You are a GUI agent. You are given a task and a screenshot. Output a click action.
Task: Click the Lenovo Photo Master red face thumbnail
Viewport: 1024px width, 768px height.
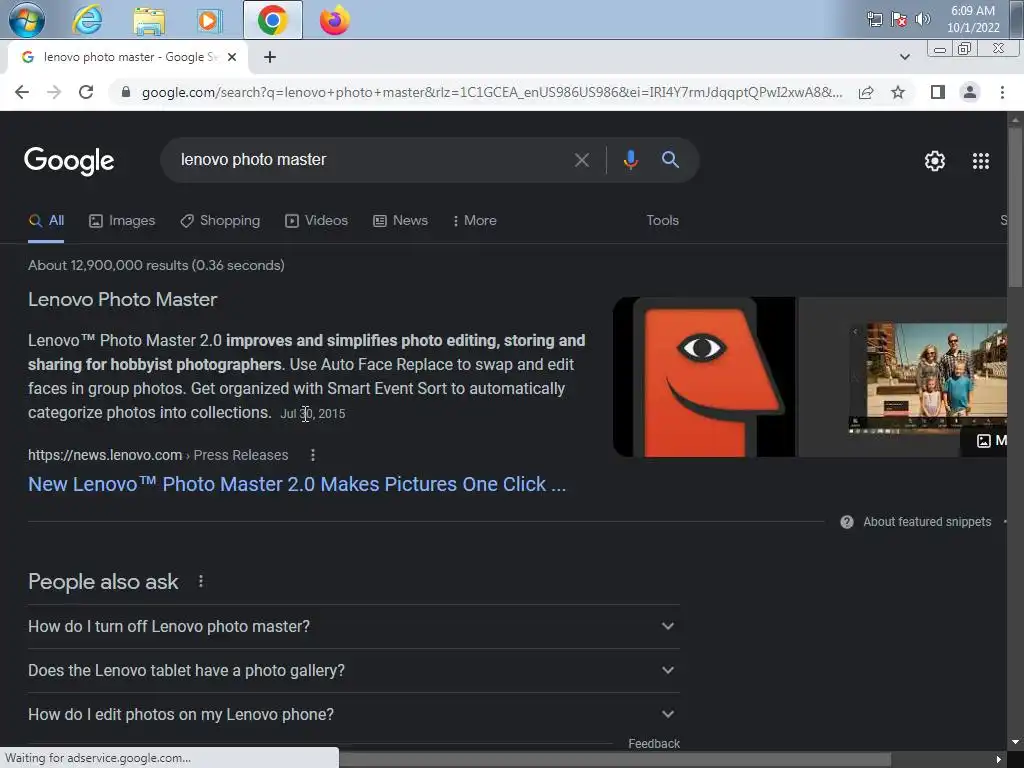(704, 377)
